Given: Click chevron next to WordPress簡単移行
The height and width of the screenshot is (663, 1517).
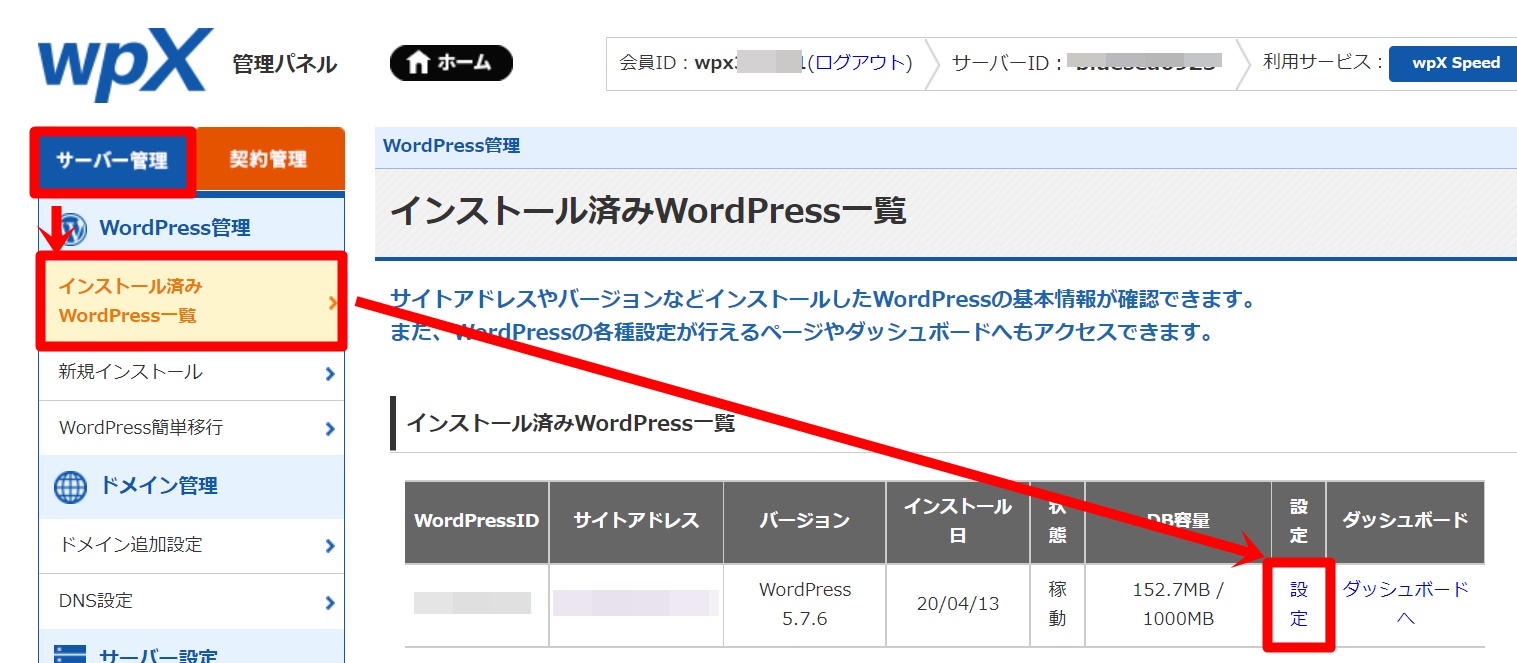Looking at the screenshot, I should [x=330, y=429].
